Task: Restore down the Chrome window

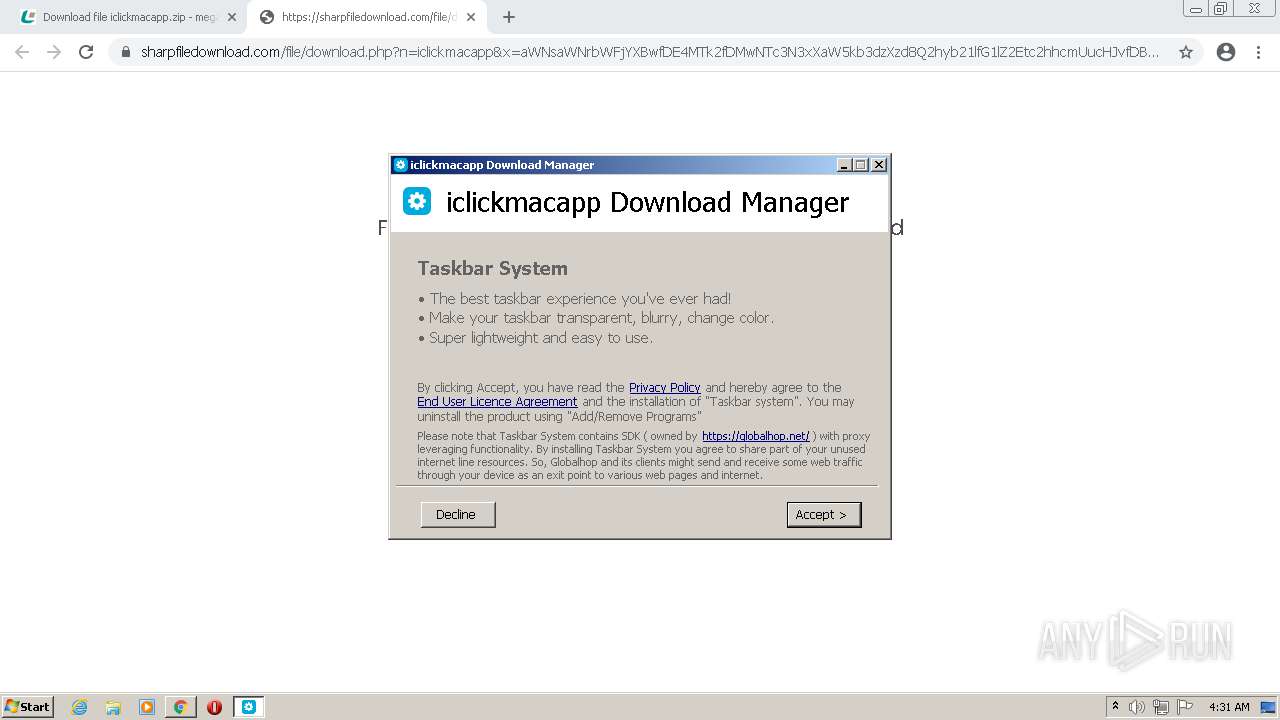Action: [1221, 8]
